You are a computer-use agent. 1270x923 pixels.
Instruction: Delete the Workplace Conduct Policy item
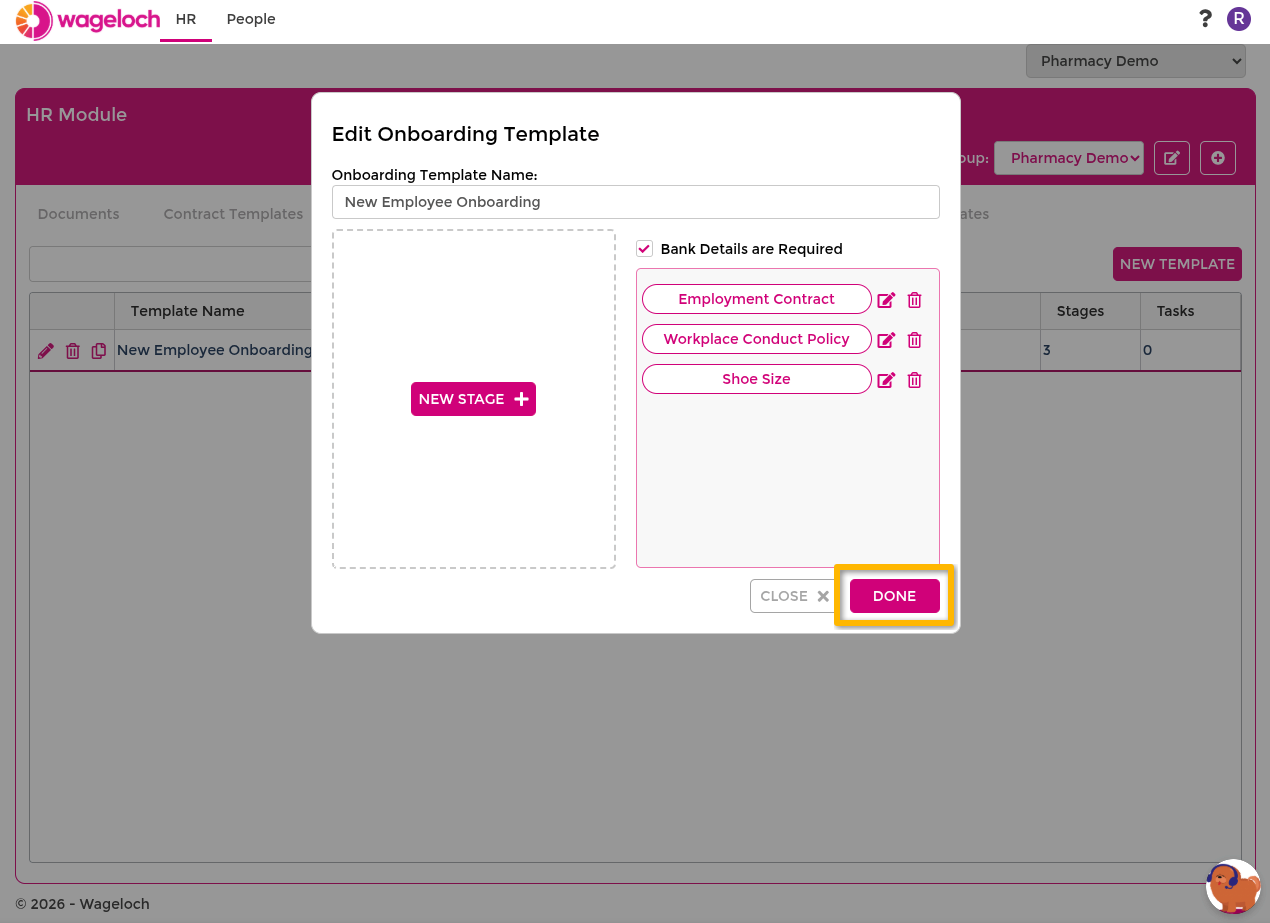coord(914,340)
